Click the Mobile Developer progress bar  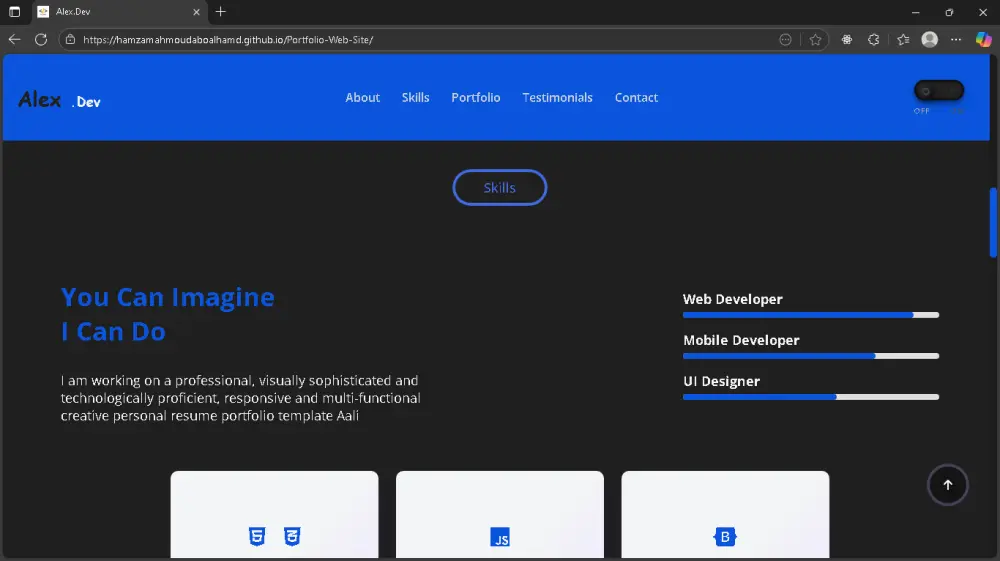pyautogui.click(x=811, y=356)
